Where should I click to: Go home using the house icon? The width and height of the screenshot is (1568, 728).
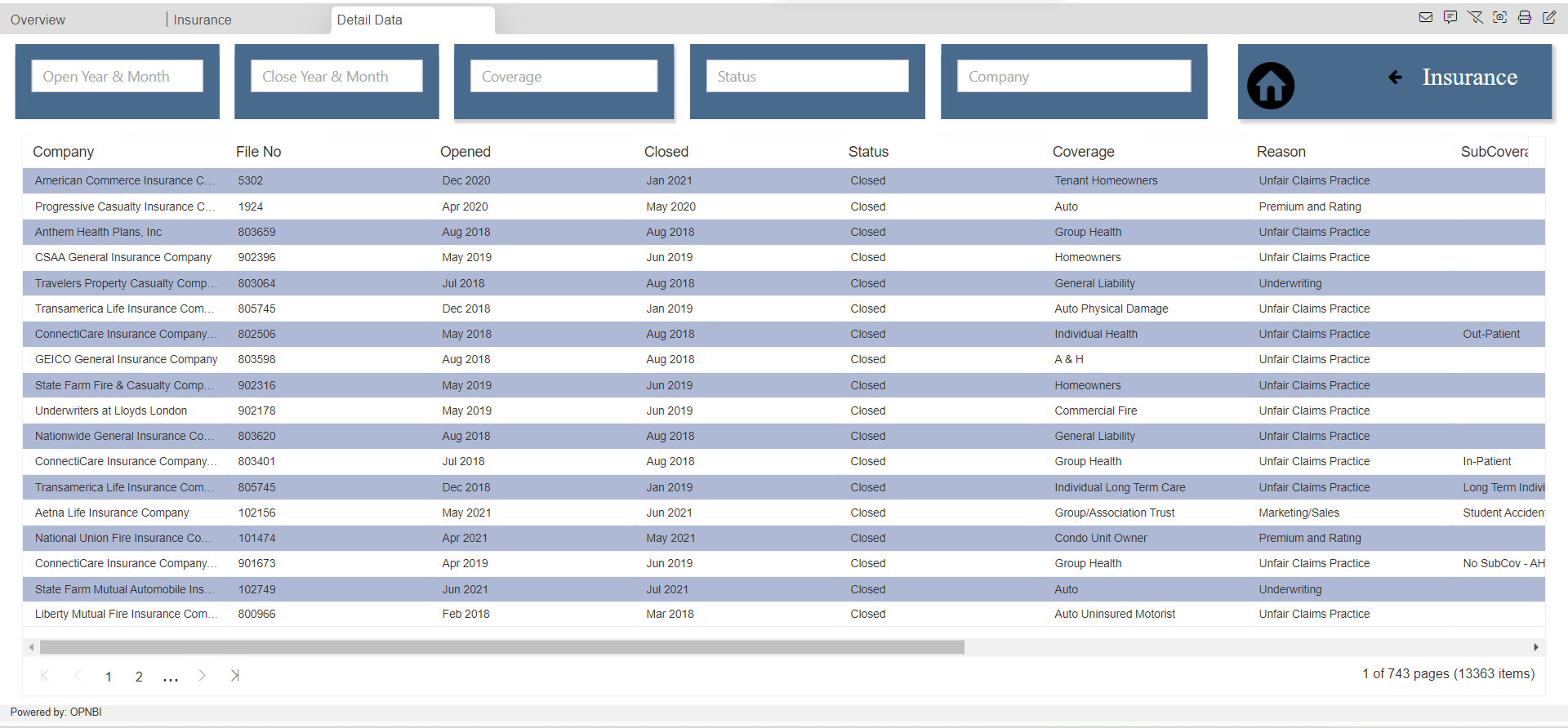coord(1271,86)
